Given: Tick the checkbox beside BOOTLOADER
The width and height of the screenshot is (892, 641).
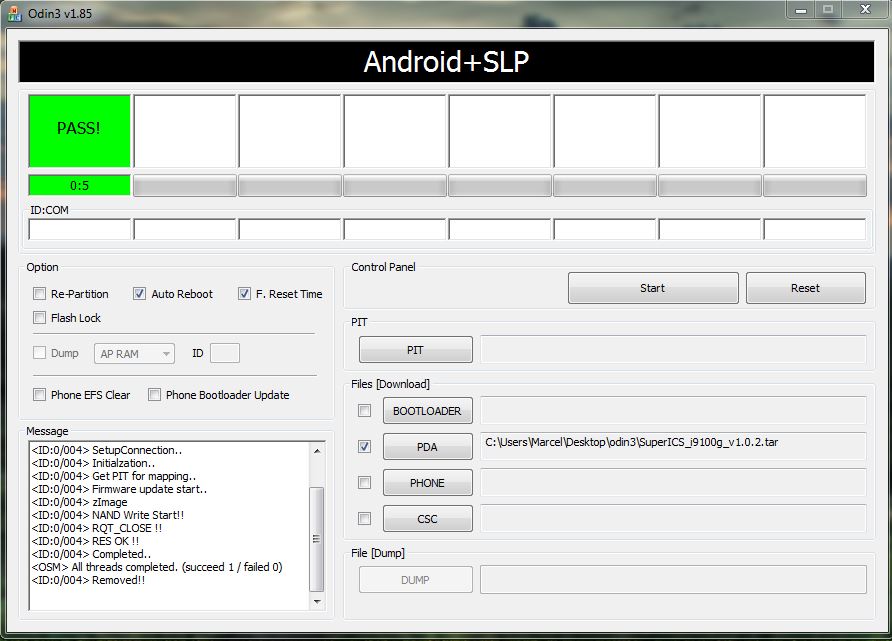Looking at the screenshot, I should click(365, 411).
